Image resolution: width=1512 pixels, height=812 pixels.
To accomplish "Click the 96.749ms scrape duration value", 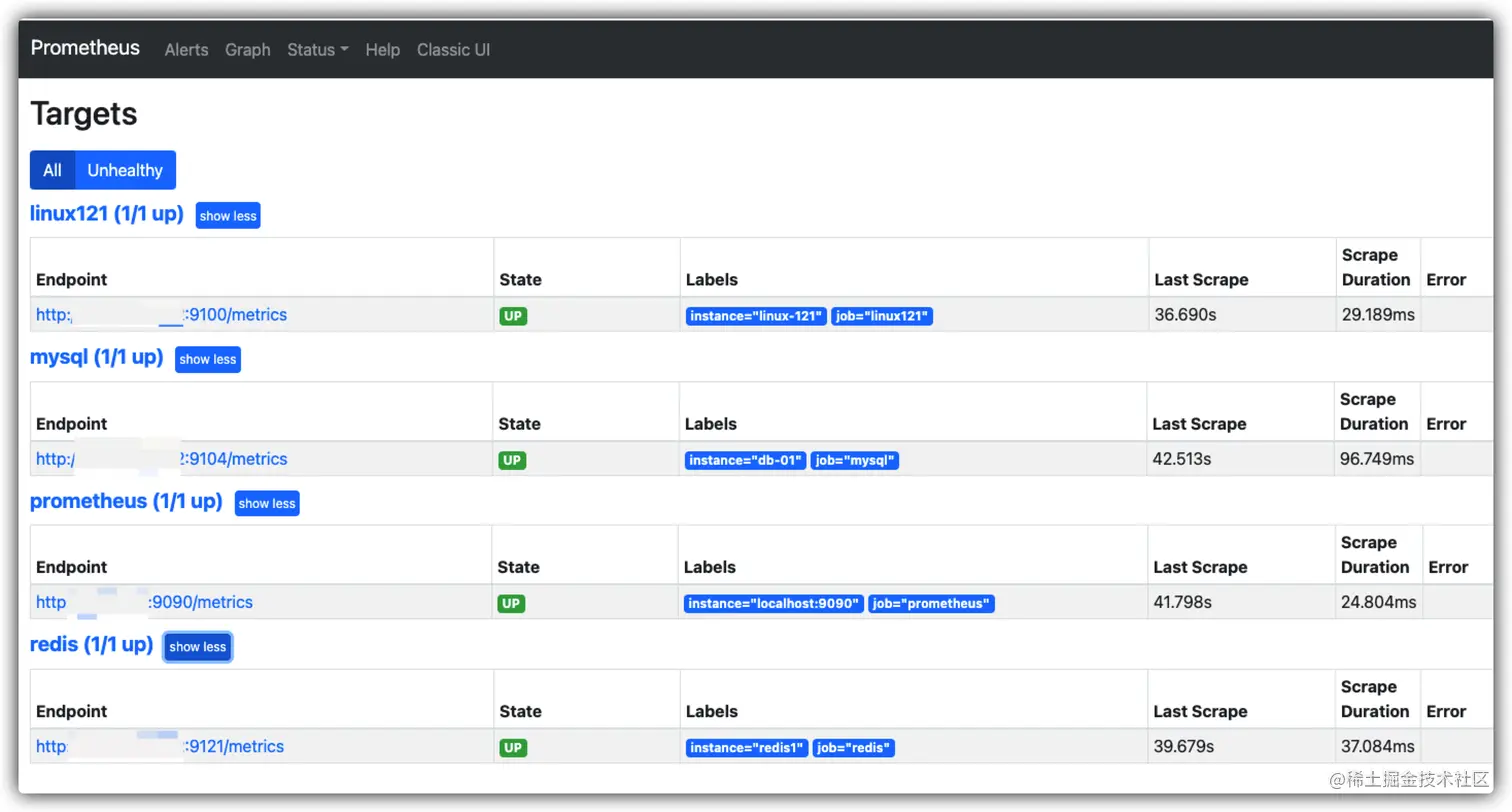I will (1377, 459).
